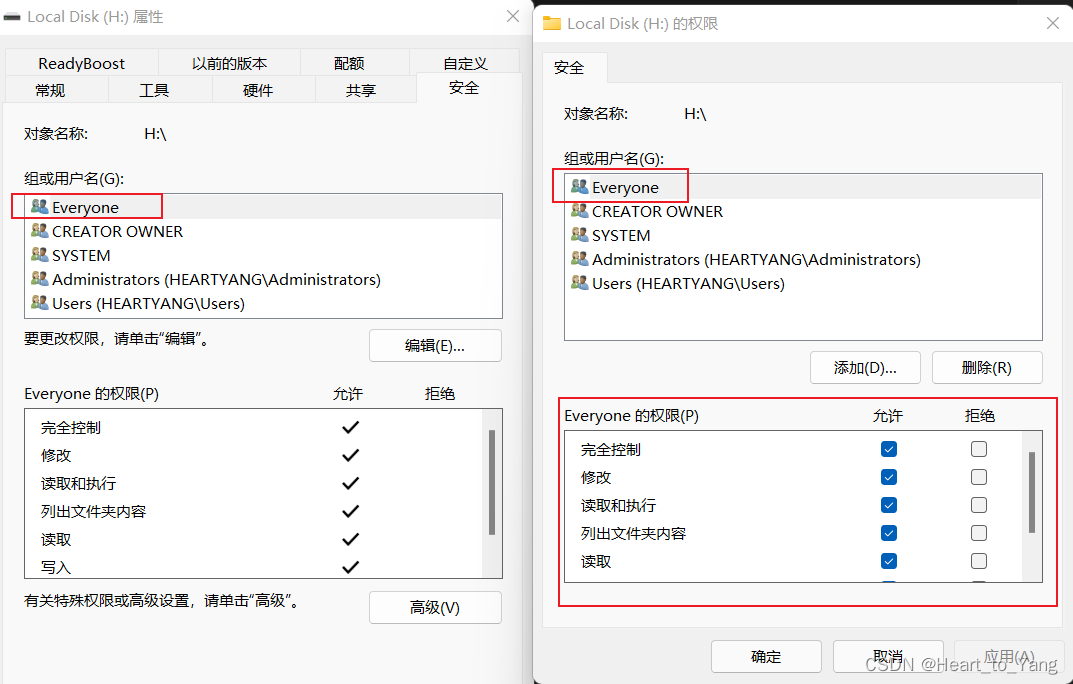Open advanced settings via 高级(V) button
Screen dimensions: 1073x684
pos(435,607)
